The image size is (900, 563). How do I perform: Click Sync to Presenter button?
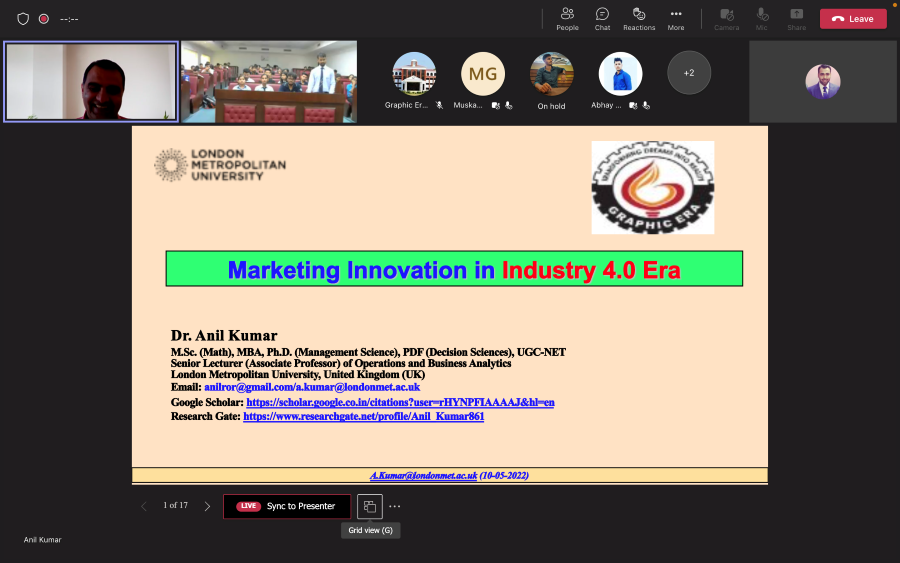pyautogui.click(x=287, y=506)
